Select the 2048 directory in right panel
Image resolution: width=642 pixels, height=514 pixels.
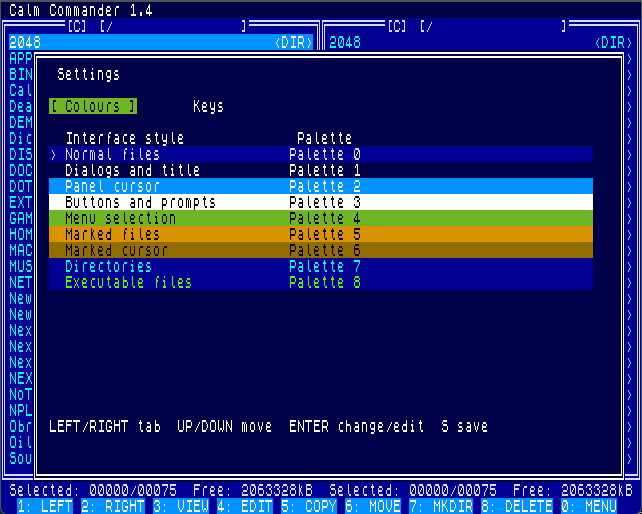[x=481, y=42]
